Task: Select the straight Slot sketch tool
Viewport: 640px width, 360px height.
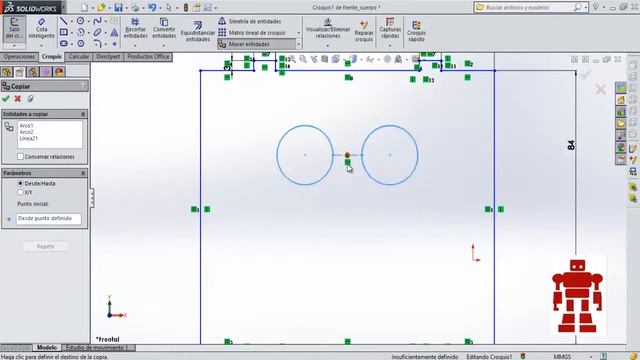Action: coord(64,43)
